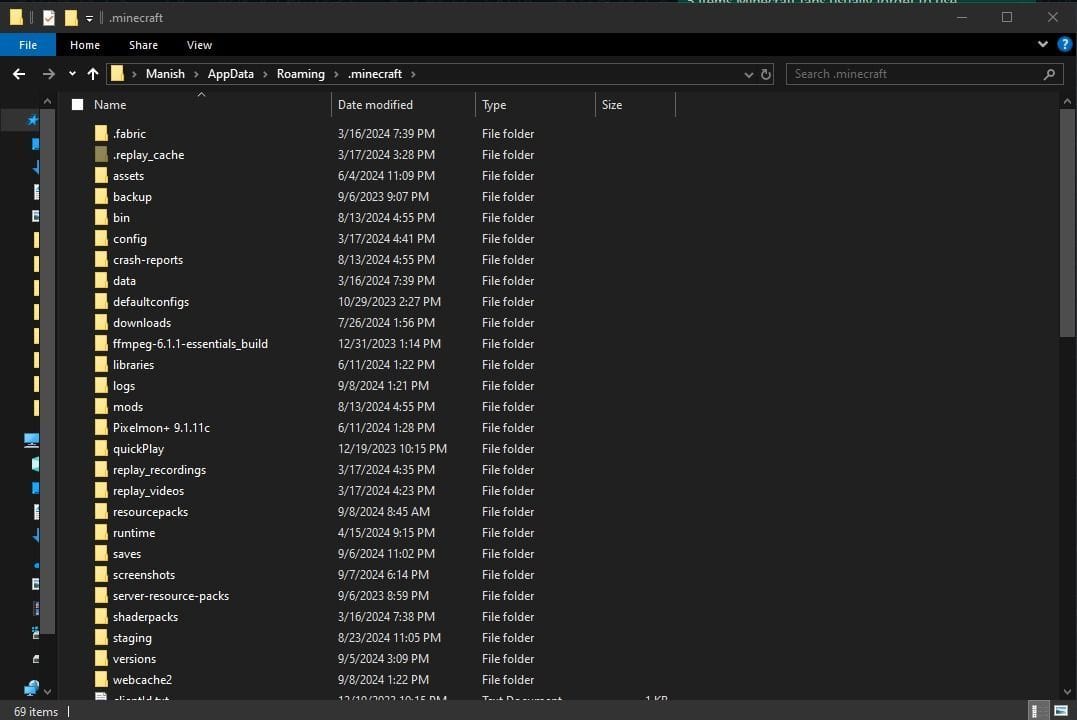Refresh the .minecraft folder listing
Screen dimensions: 1077x720
pos(766,74)
